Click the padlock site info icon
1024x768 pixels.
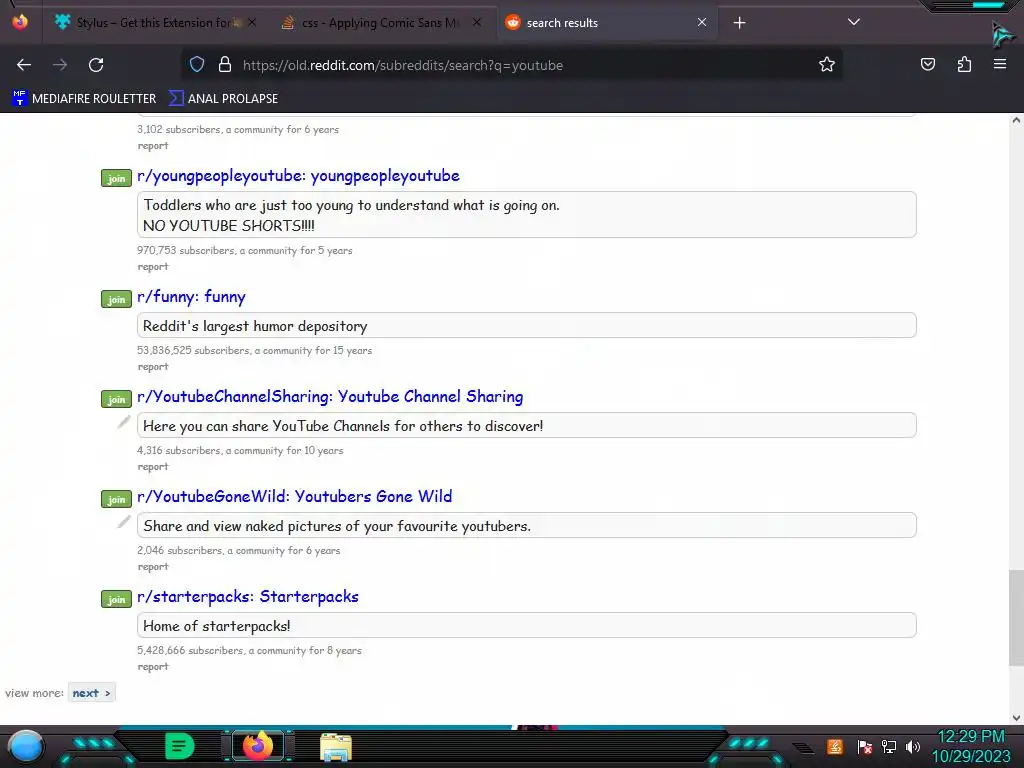coord(225,65)
